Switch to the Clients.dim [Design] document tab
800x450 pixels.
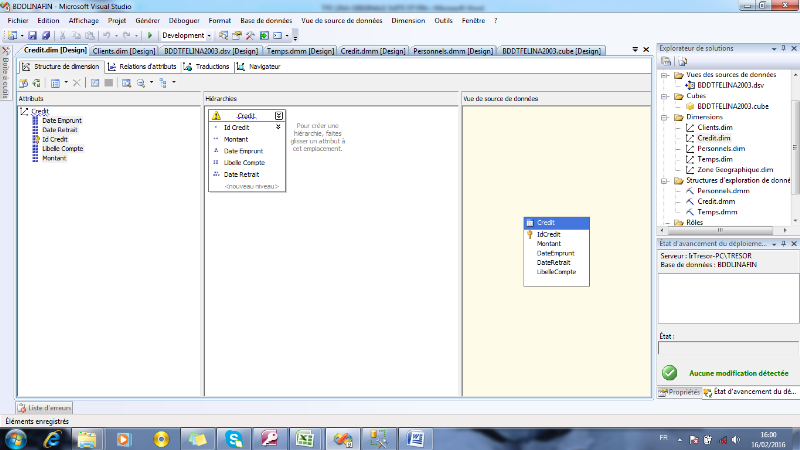(124, 50)
